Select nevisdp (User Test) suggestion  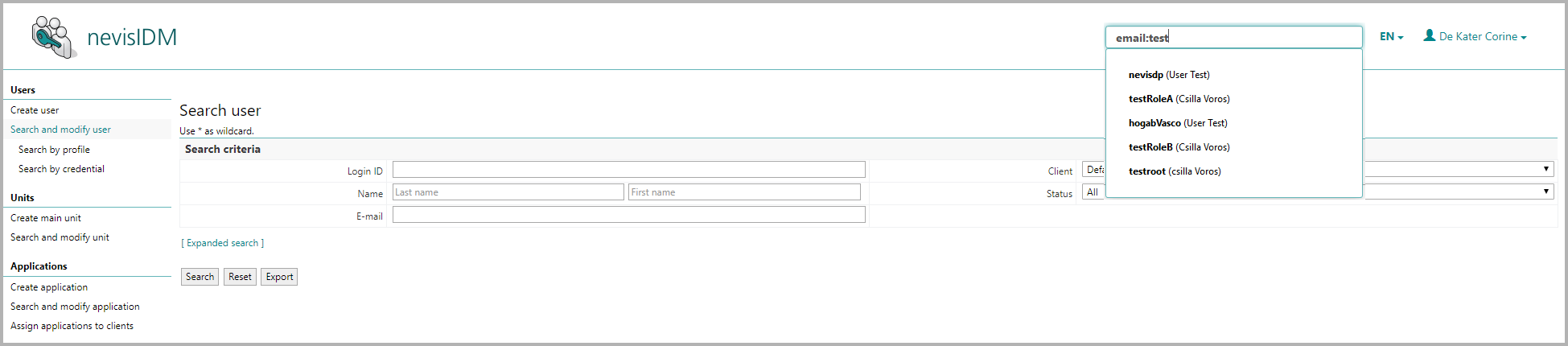point(1169,75)
